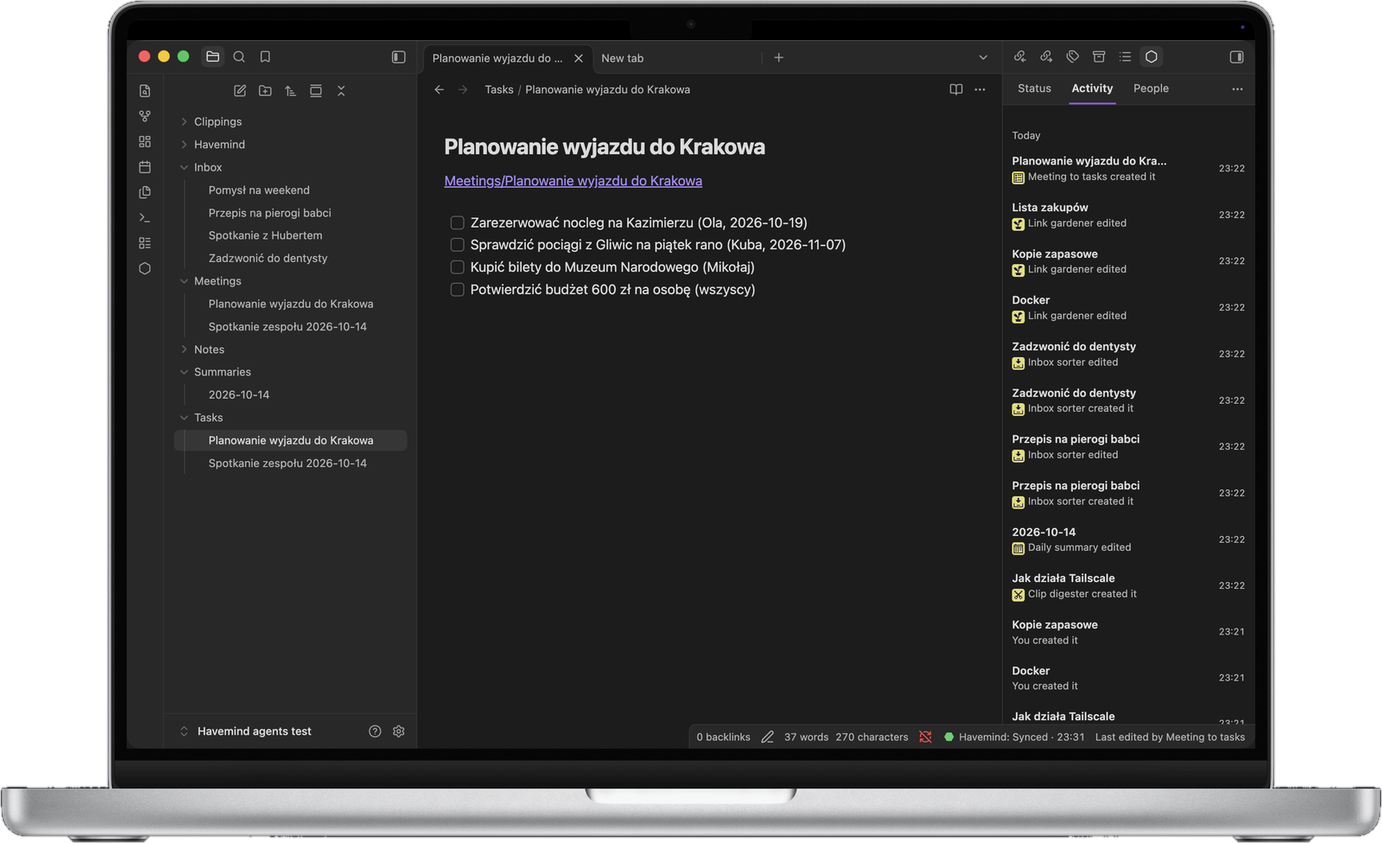This screenshot has height=843, width=1382.
Task: Open the outline pane icon
Action: tap(1125, 57)
